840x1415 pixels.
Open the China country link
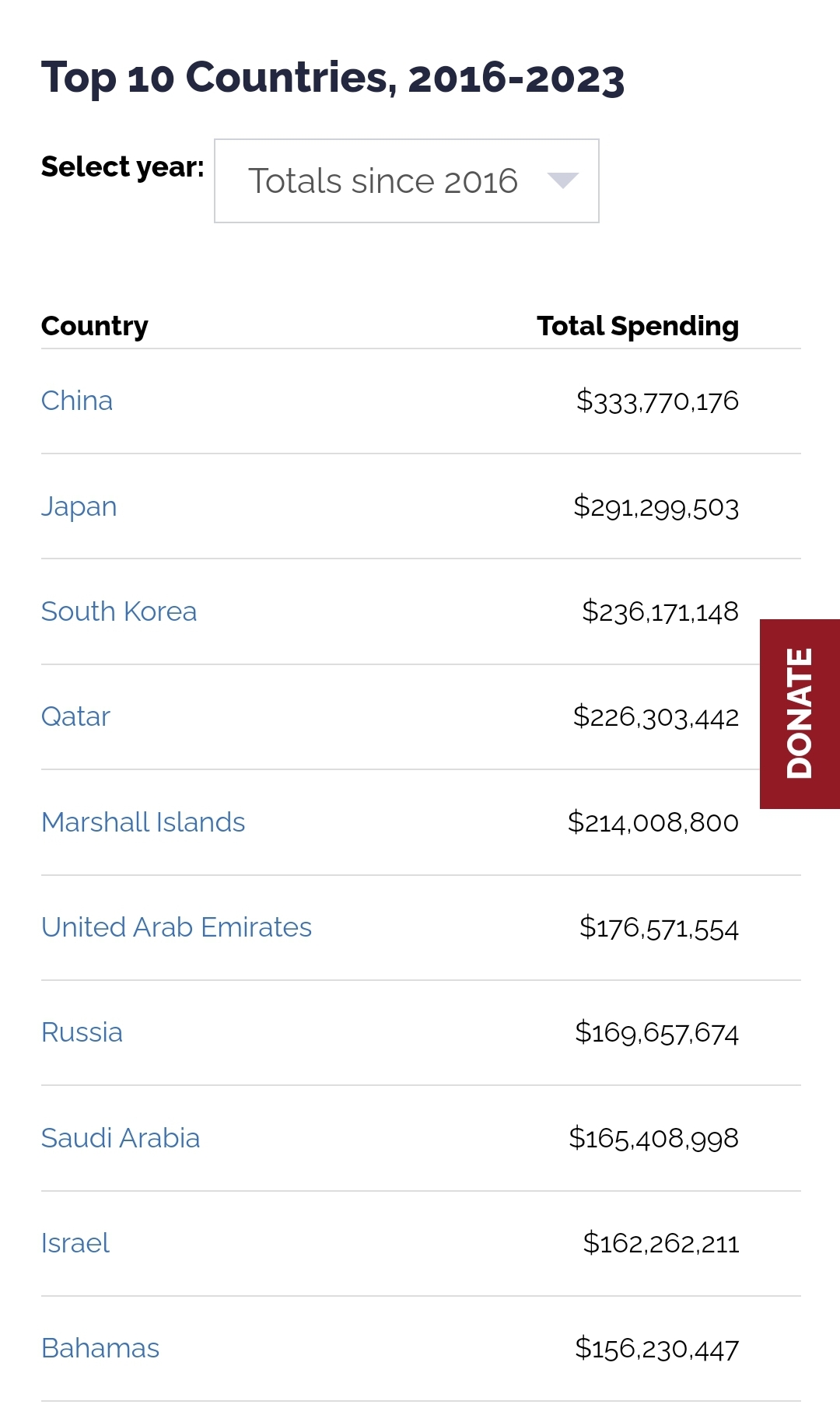coord(77,401)
